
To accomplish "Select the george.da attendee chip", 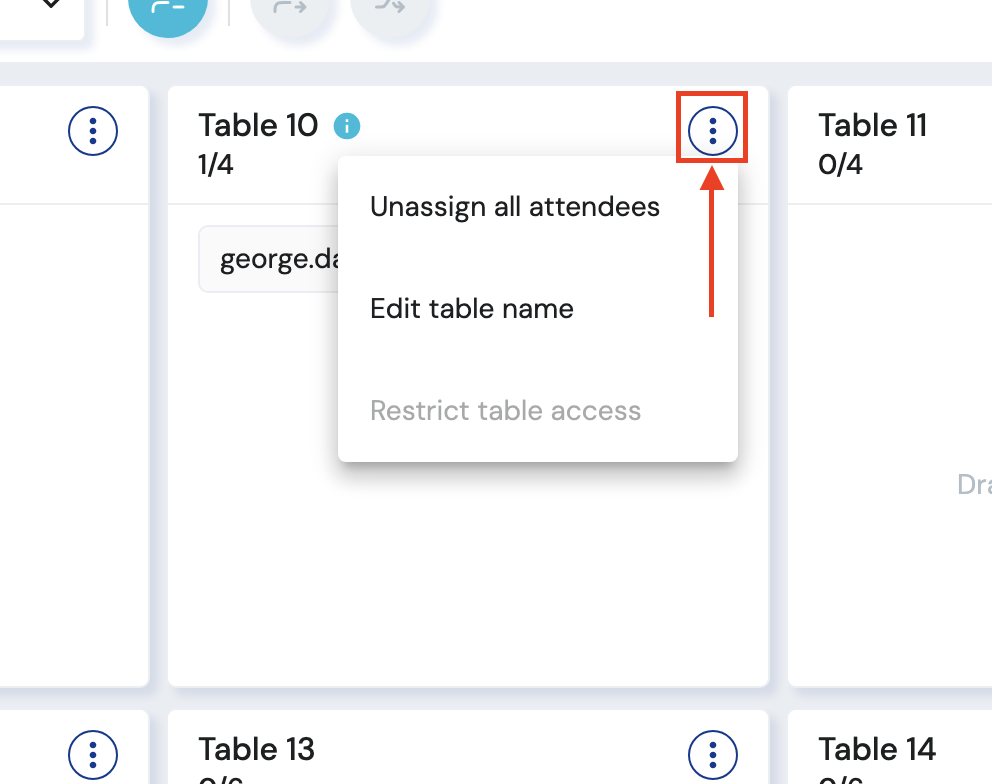I will (268, 260).
